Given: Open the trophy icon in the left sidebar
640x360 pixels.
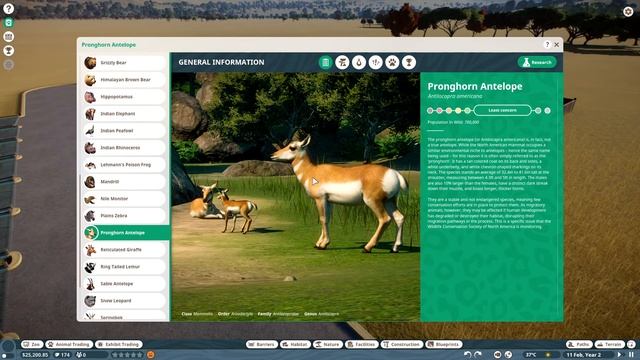Looking at the screenshot, I should tap(8, 51).
